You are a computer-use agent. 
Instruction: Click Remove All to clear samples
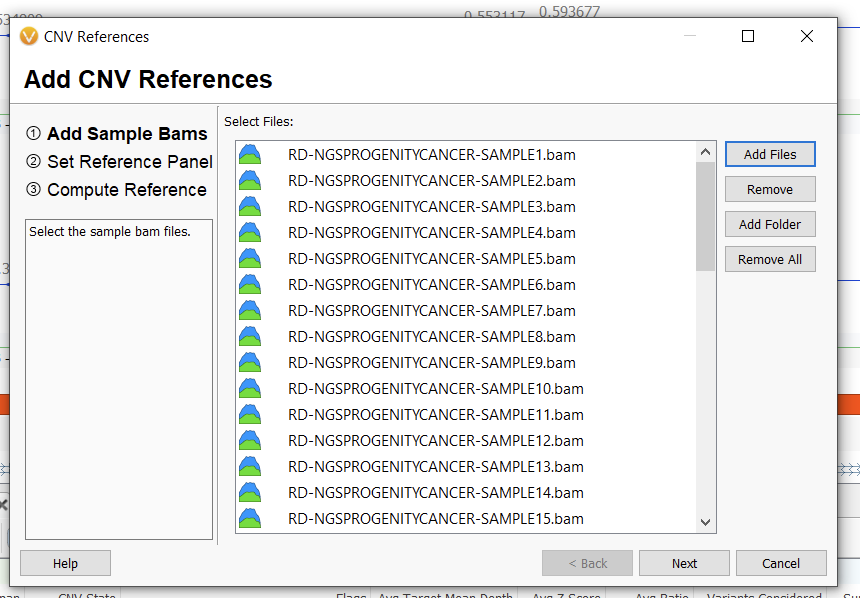(770, 258)
